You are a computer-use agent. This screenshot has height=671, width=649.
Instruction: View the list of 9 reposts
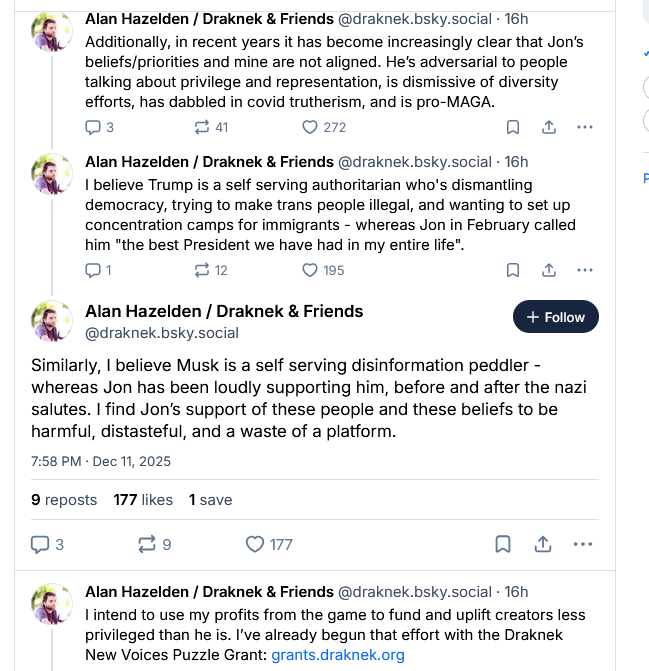click(64, 500)
